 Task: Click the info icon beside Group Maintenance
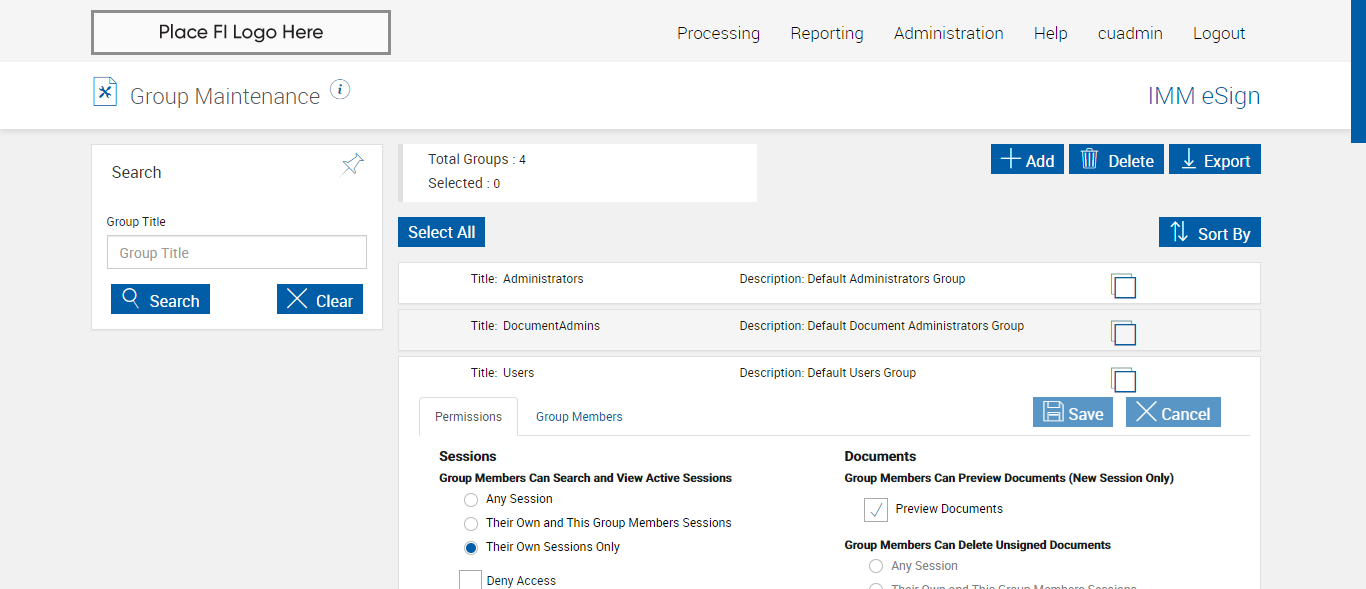[x=340, y=90]
